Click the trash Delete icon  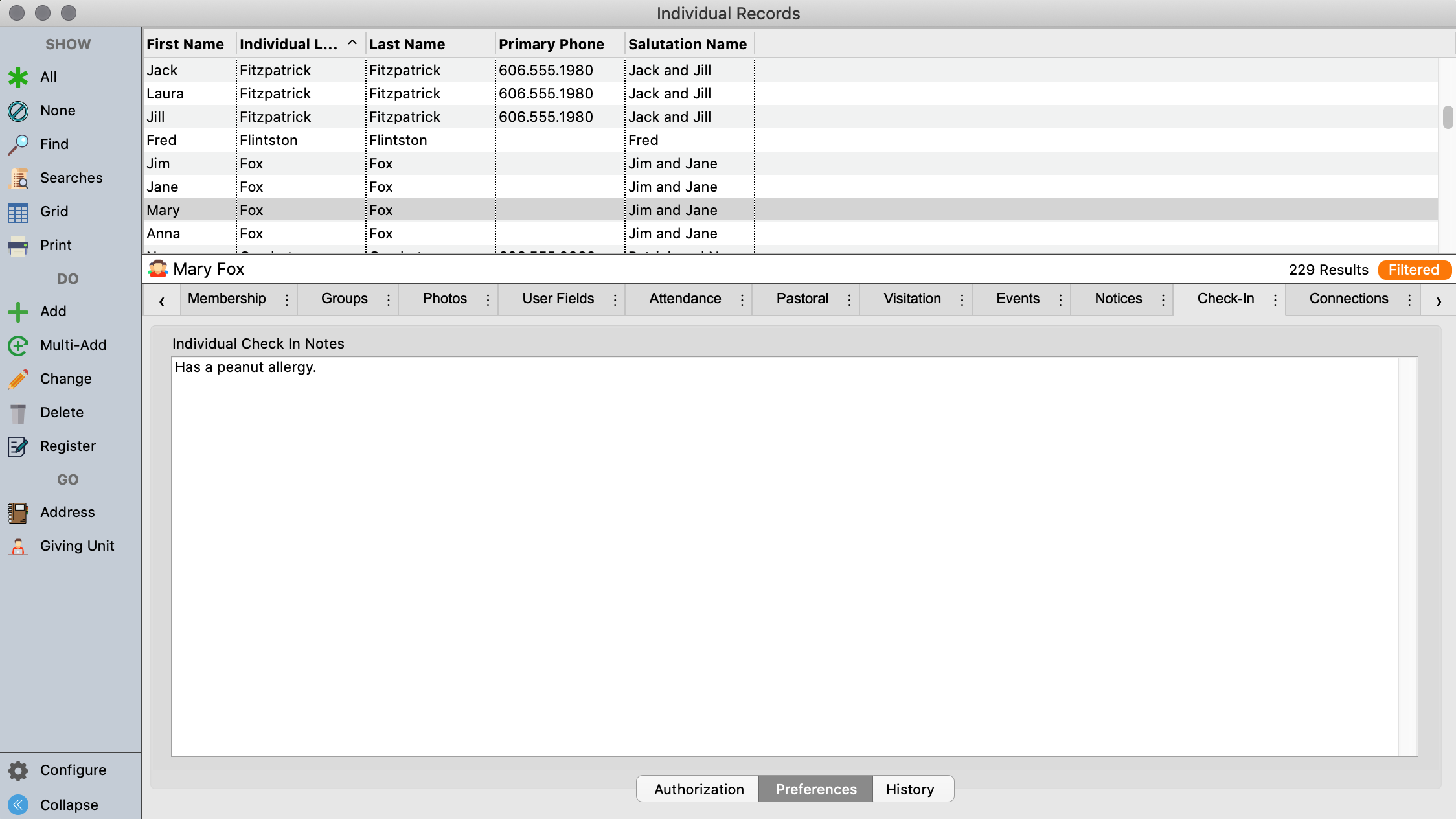(x=18, y=413)
